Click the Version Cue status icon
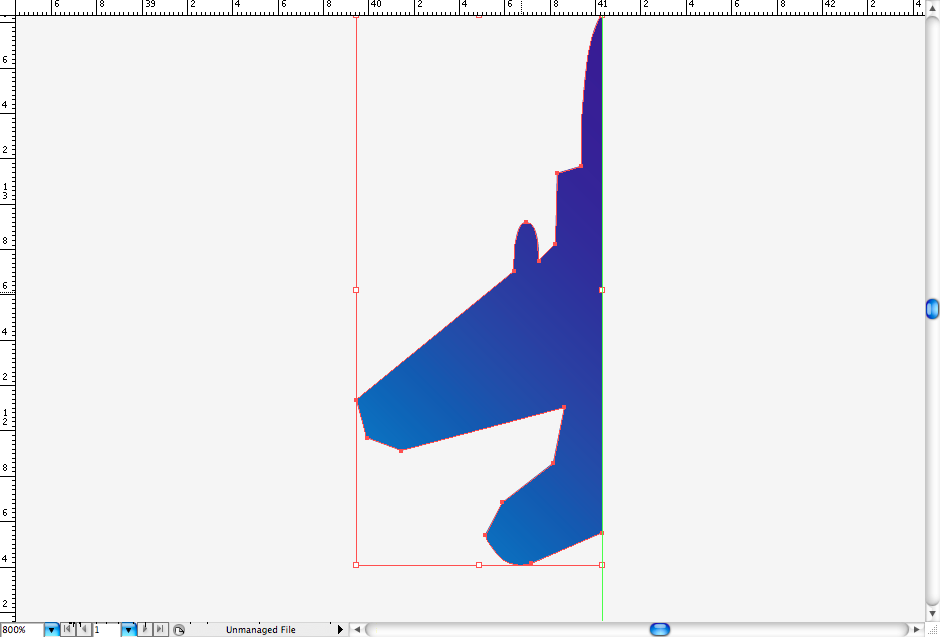940x637 pixels. click(179, 630)
